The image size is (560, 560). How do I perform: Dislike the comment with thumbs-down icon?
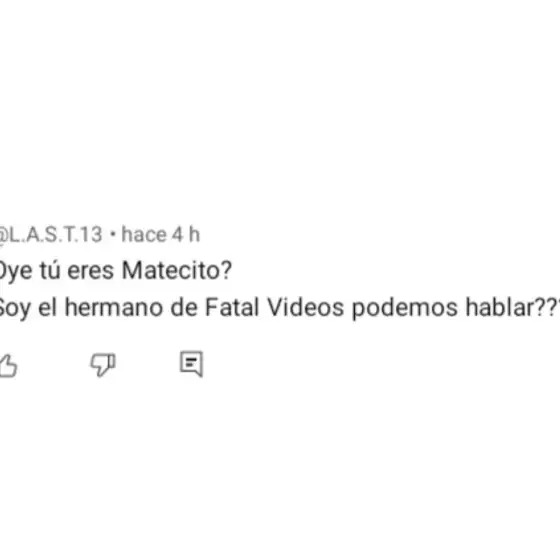(x=103, y=365)
